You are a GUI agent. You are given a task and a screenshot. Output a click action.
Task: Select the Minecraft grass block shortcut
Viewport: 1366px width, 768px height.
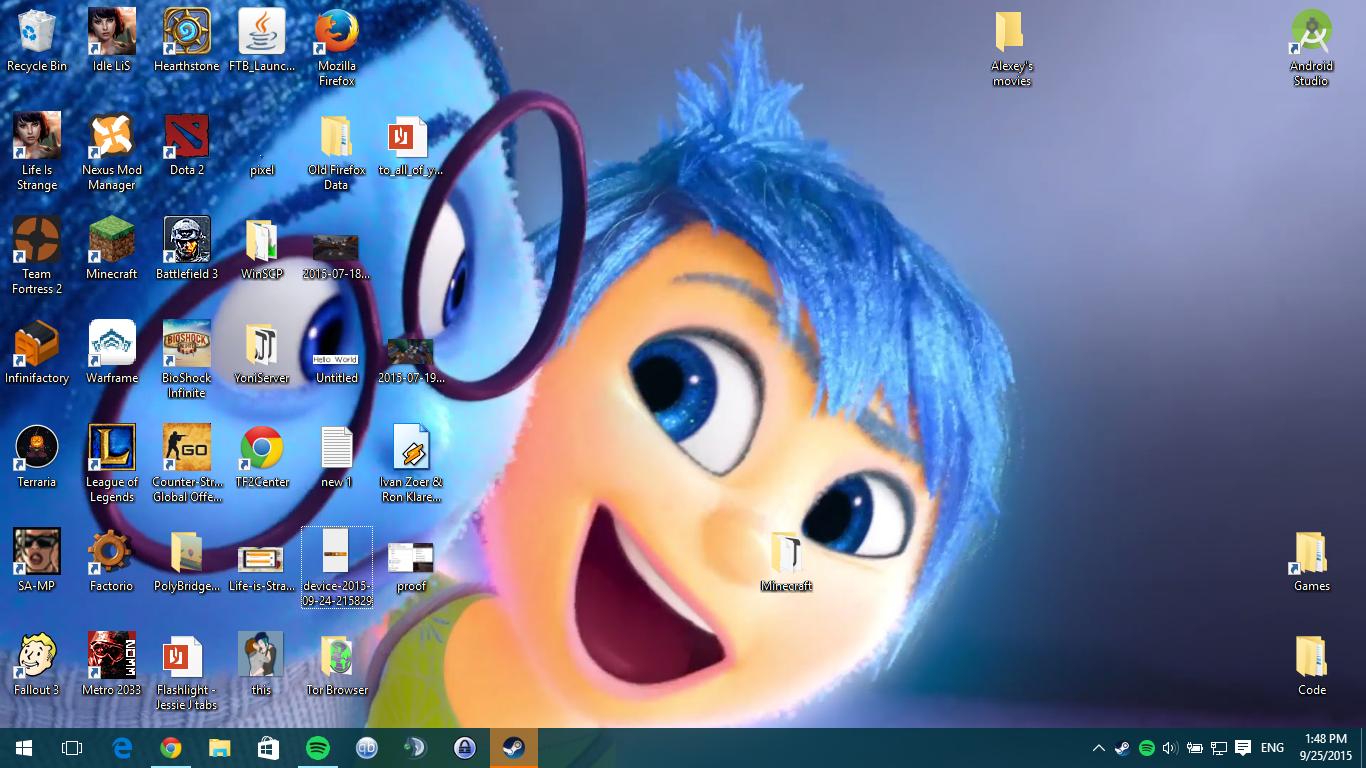[x=111, y=248]
